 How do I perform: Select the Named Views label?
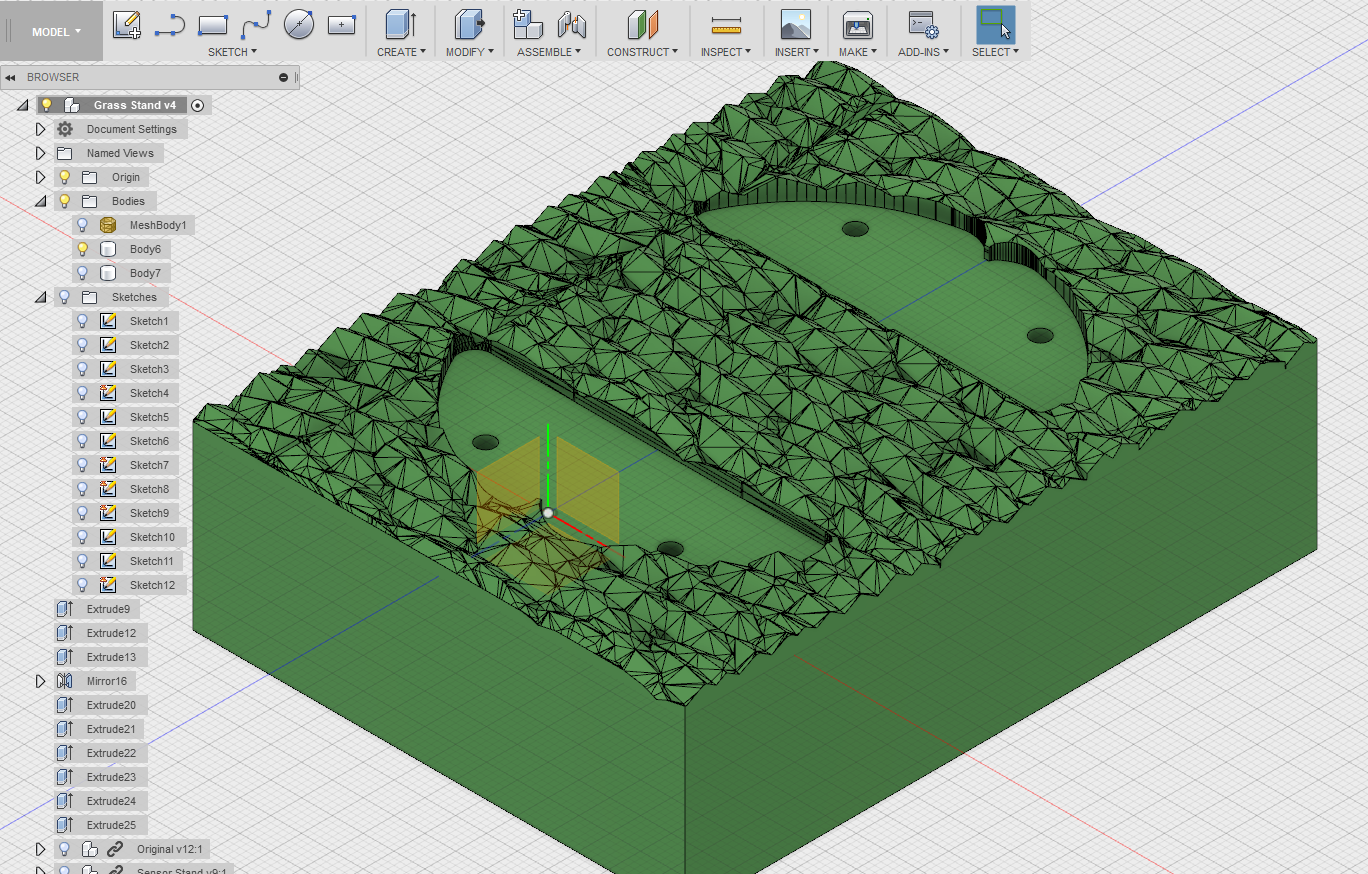pos(120,153)
